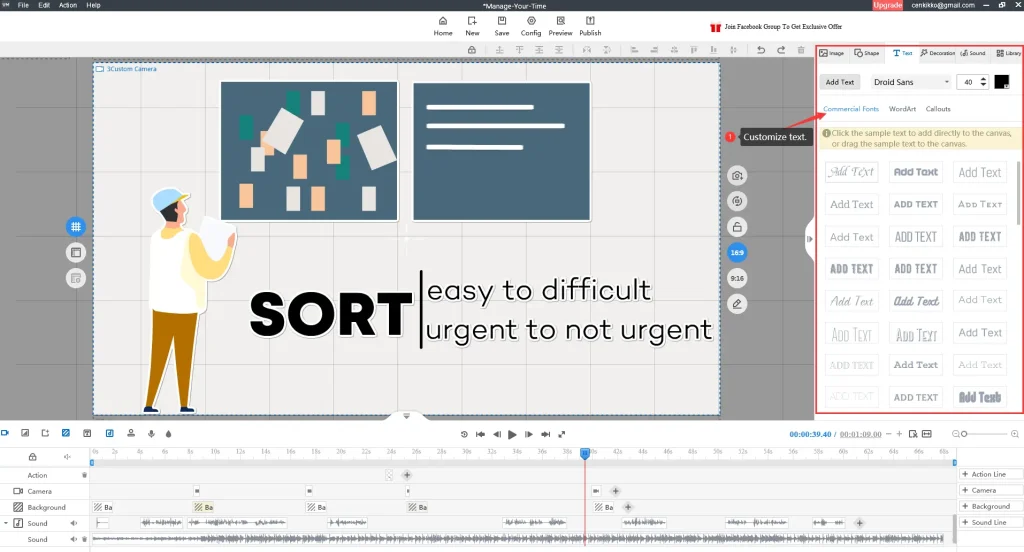The height and width of the screenshot is (552, 1024).
Task: Increase font size with the stepper arrows
Action: pos(984,79)
